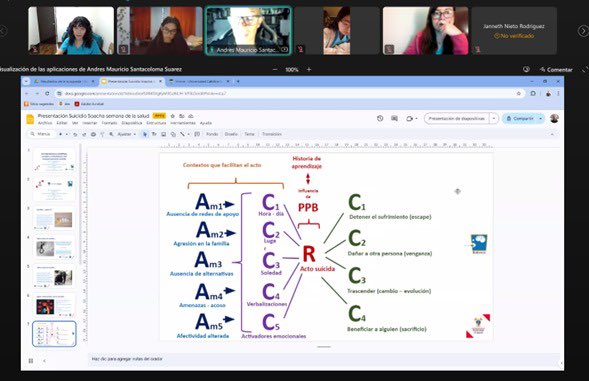
Task: Open the Insertar menu
Action: [90, 123]
